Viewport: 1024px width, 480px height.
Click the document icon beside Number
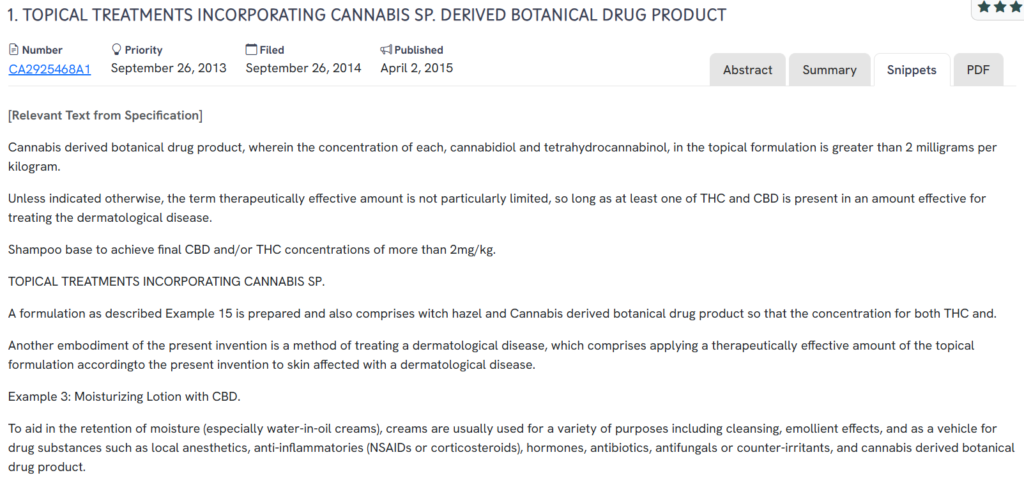pos(13,50)
